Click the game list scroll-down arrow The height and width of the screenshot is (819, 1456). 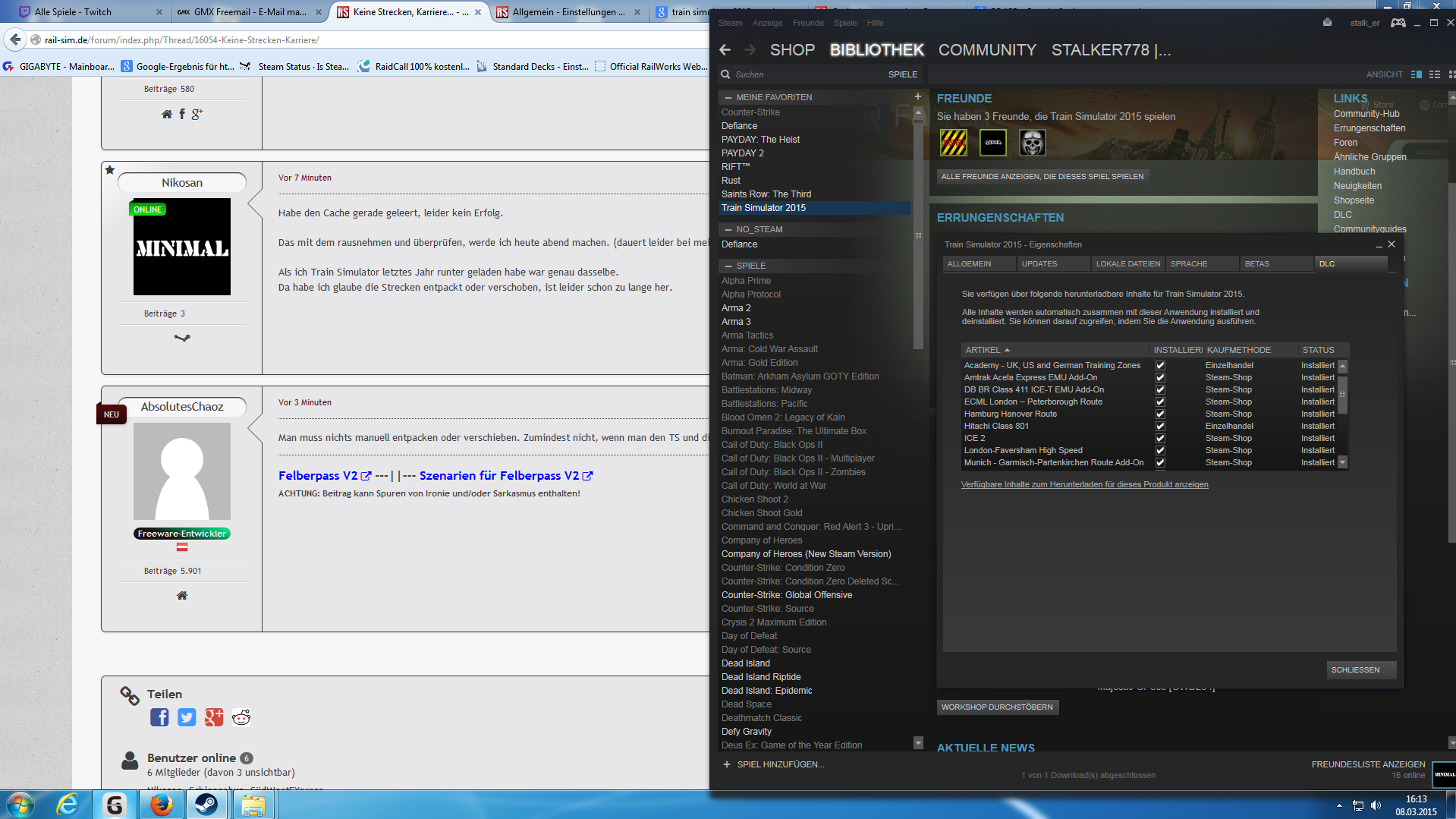918,743
